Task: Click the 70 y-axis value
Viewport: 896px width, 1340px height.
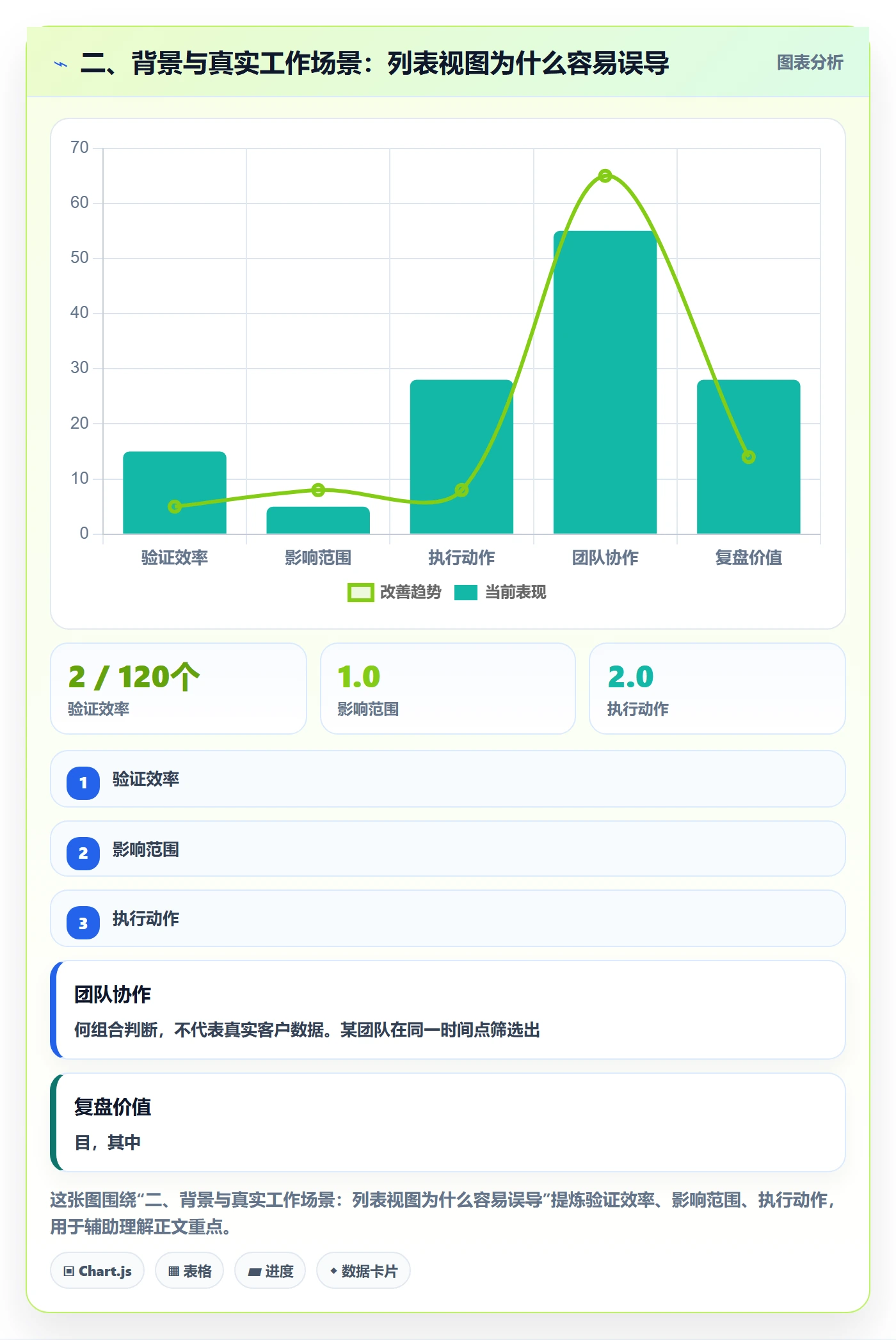Action: pyautogui.click(x=79, y=148)
